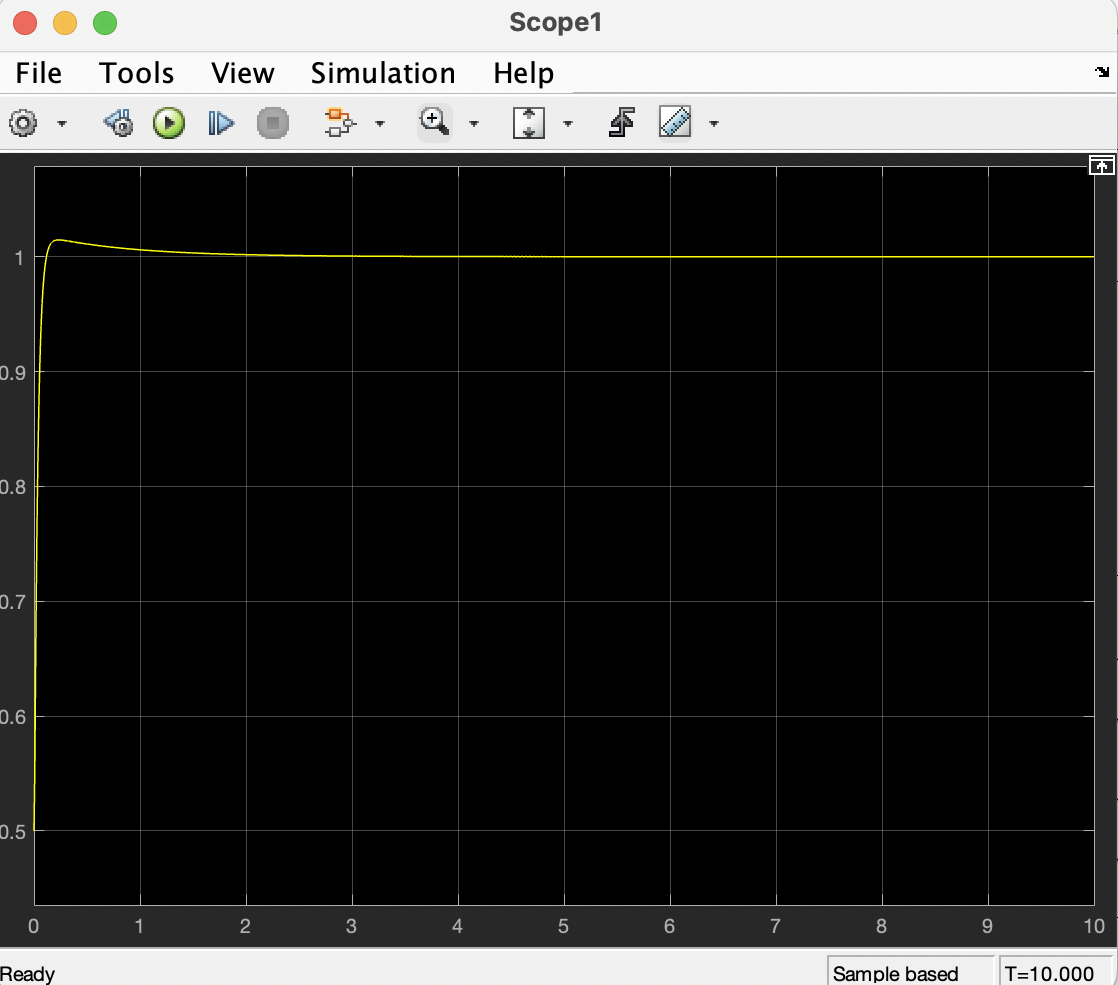Screen dimensions: 1118x985
Task: Expand the Configuration Properties dropdown arrow
Action: click(62, 123)
